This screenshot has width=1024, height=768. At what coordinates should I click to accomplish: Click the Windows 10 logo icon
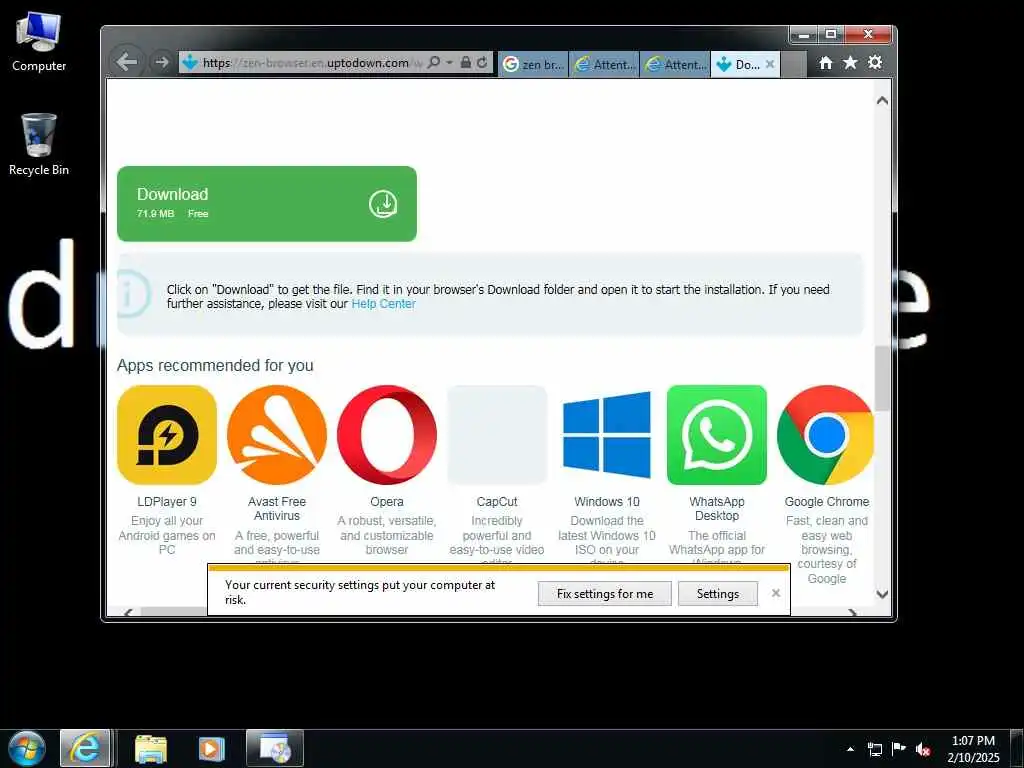pyautogui.click(x=607, y=435)
